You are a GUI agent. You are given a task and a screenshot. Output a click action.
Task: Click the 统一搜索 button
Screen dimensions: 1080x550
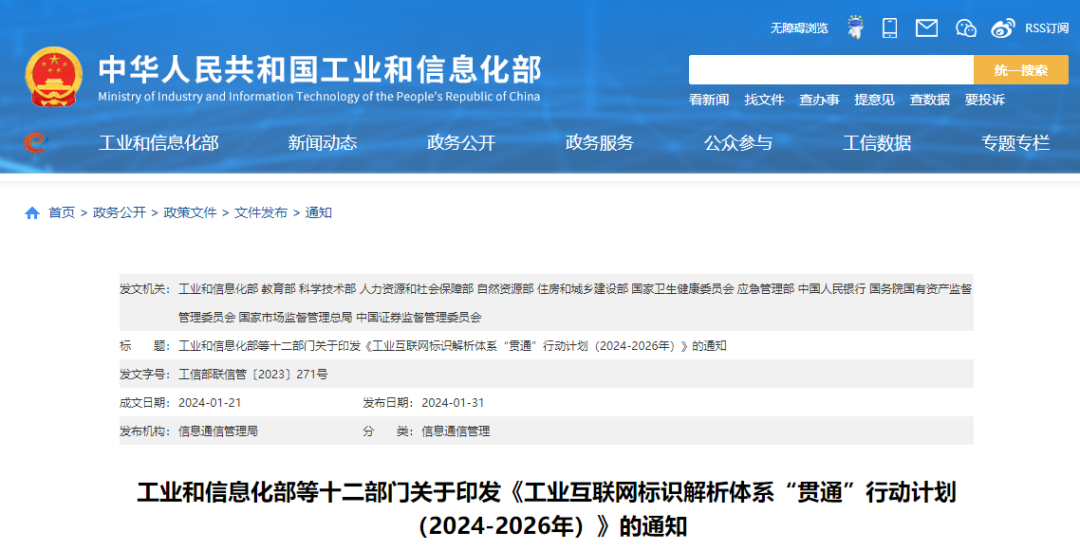click(1021, 70)
